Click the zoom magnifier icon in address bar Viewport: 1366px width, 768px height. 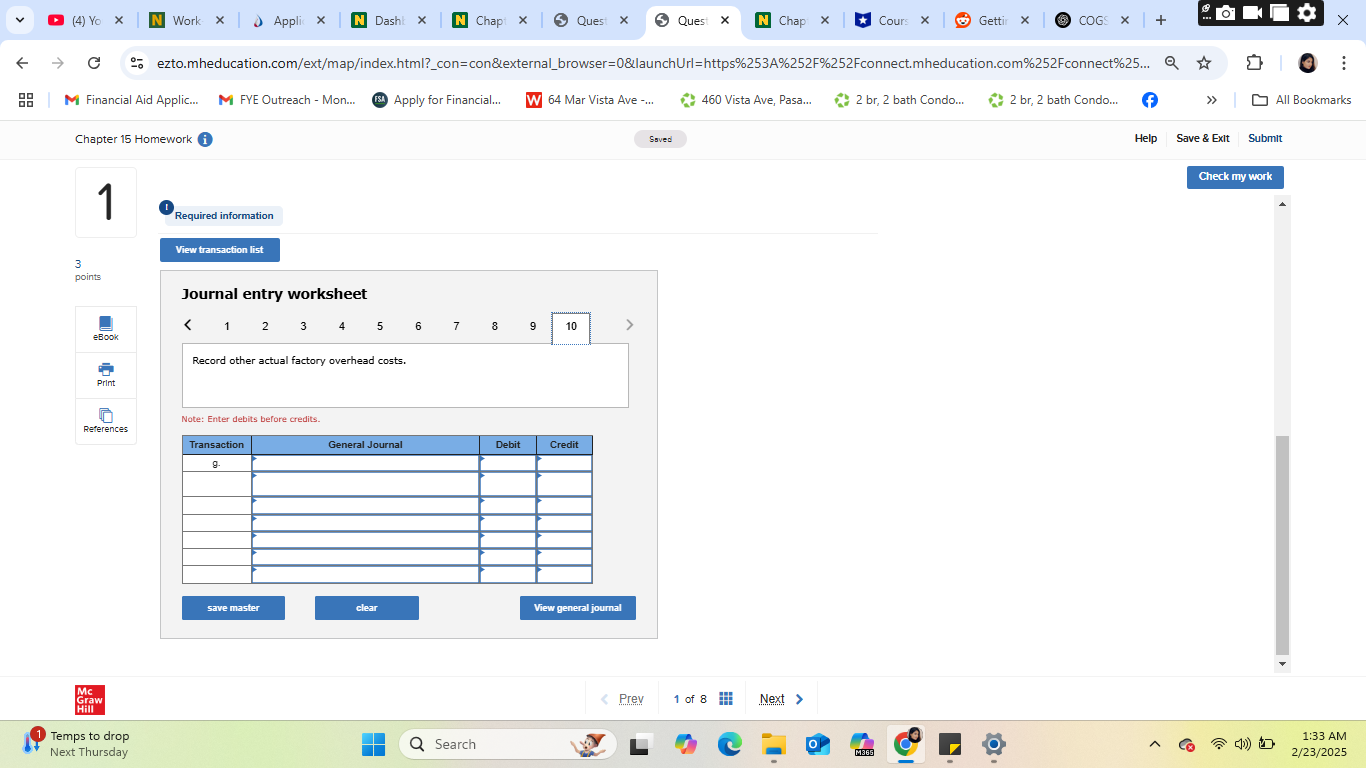(x=1172, y=63)
